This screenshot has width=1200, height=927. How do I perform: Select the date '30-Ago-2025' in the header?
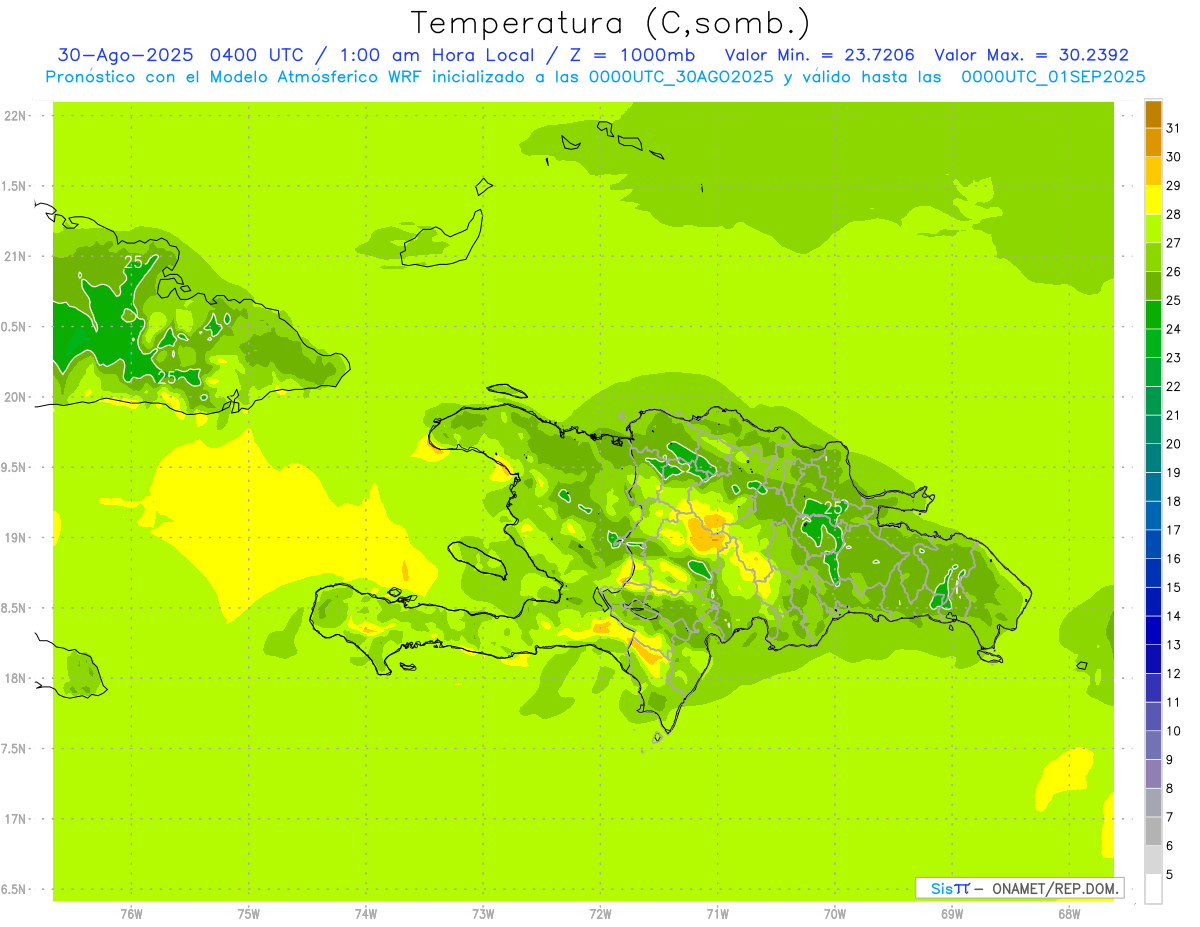coord(127,55)
